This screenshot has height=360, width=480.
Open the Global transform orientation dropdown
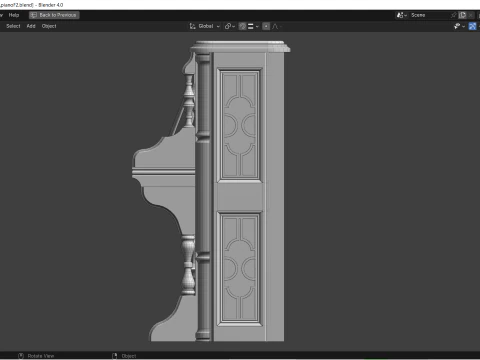tap(205, 26)
